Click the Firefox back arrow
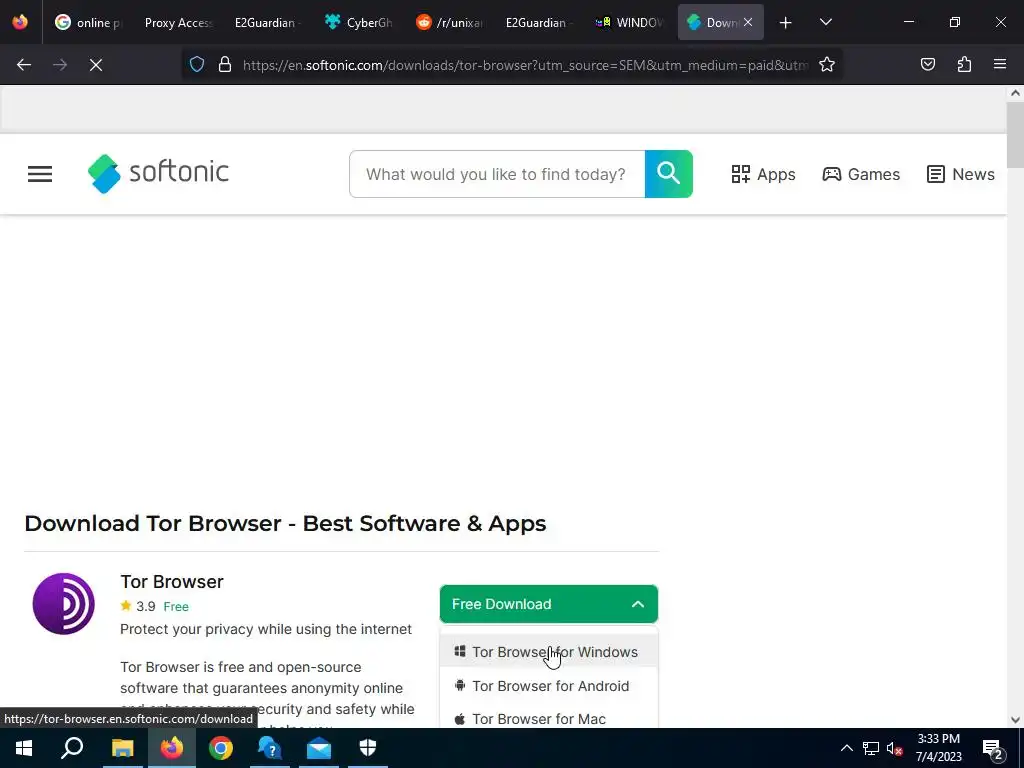The width and height of the screenshot is (1024, 768). [x=24, y=65]
